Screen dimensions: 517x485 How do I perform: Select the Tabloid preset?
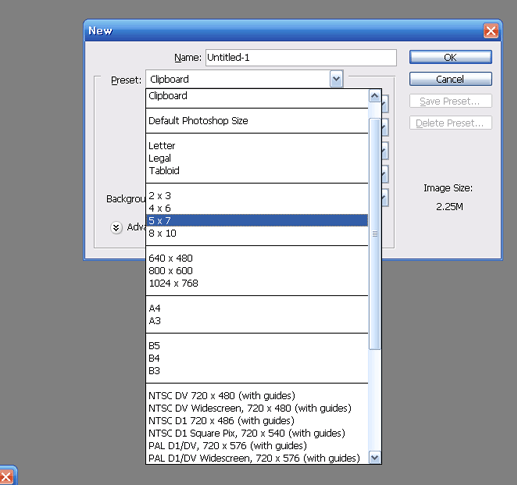click(x=257, y=171)
